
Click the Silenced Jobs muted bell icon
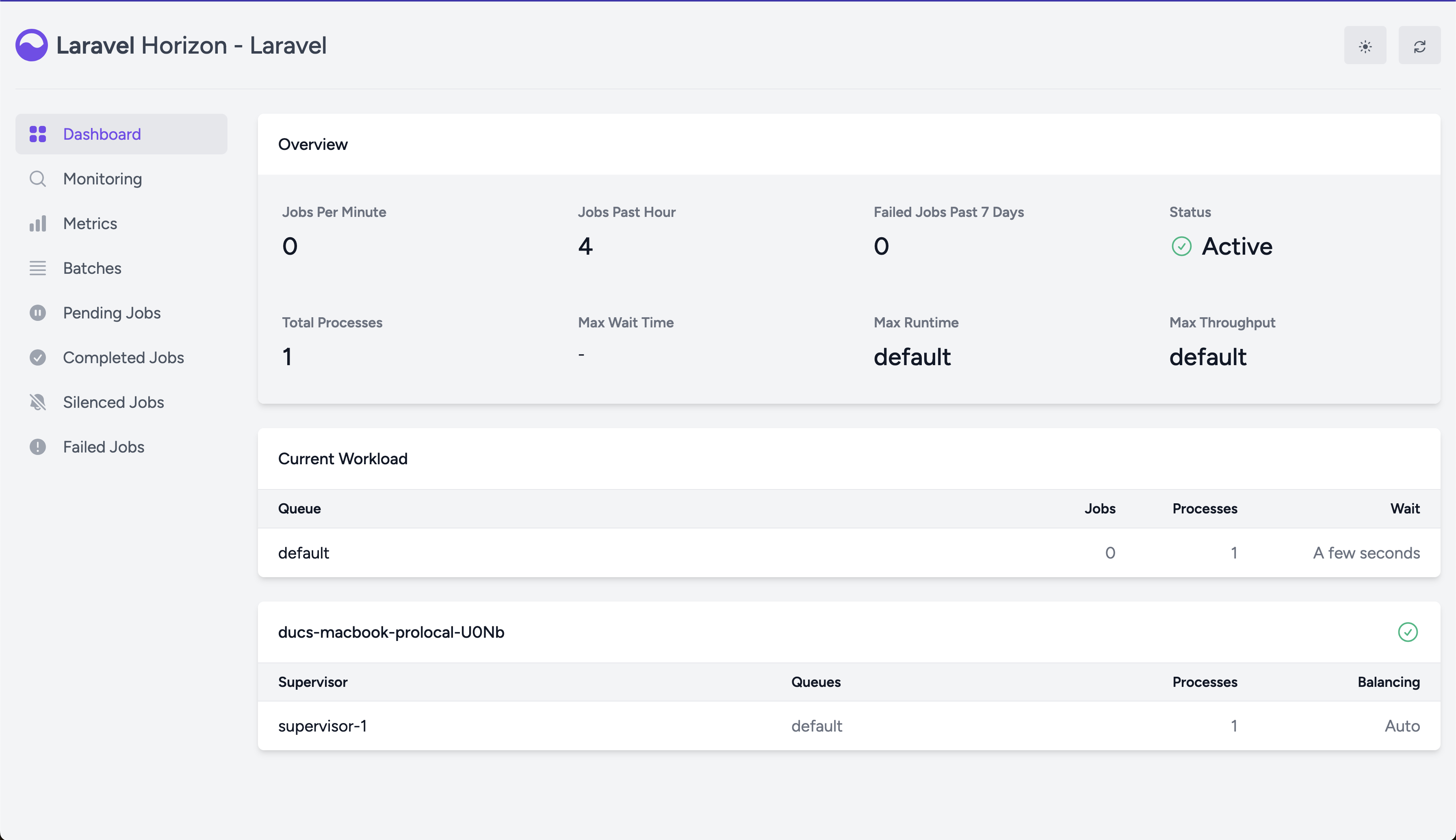[37, 402]
